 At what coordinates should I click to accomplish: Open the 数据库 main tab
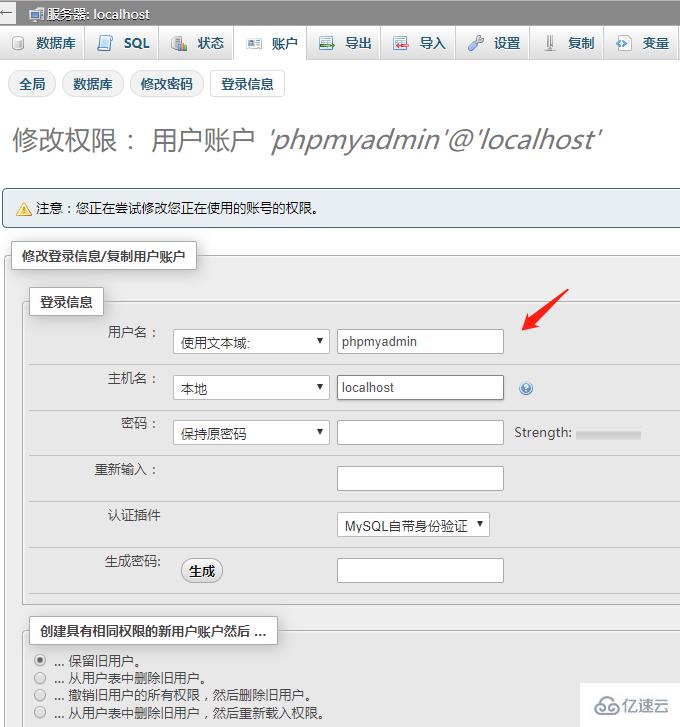tap(42, 43)
